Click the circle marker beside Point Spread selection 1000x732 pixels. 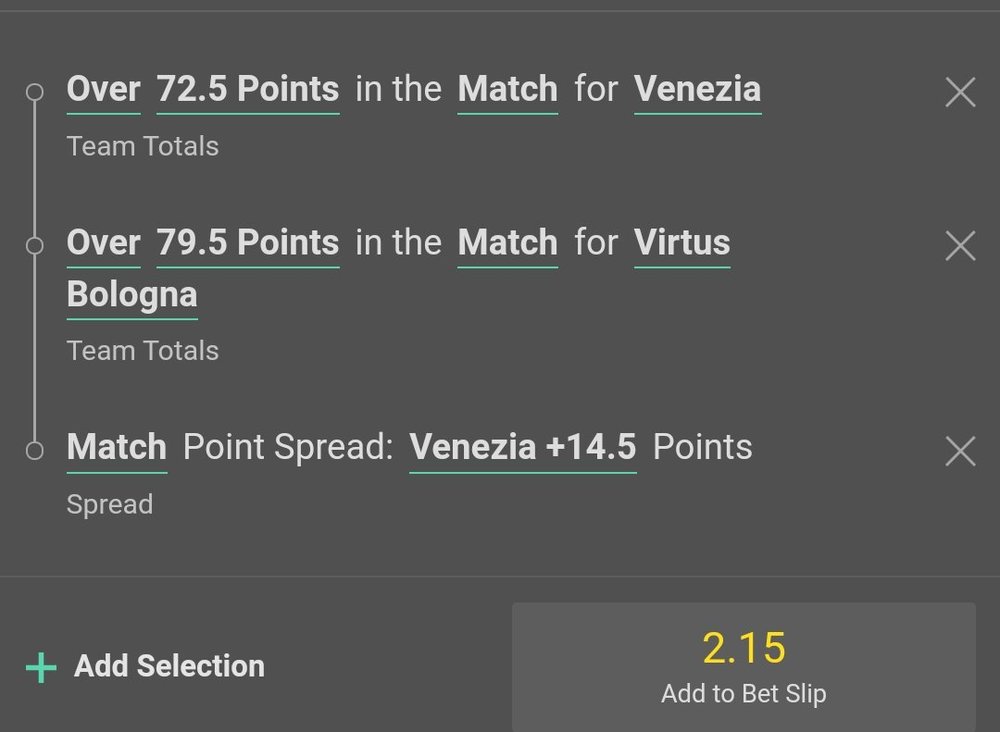point(35,450)
